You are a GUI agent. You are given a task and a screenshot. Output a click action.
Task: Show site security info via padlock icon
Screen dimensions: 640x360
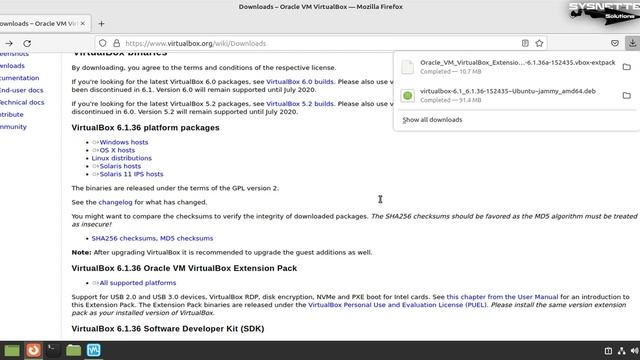pyautogui.click(x=116, y=43)
